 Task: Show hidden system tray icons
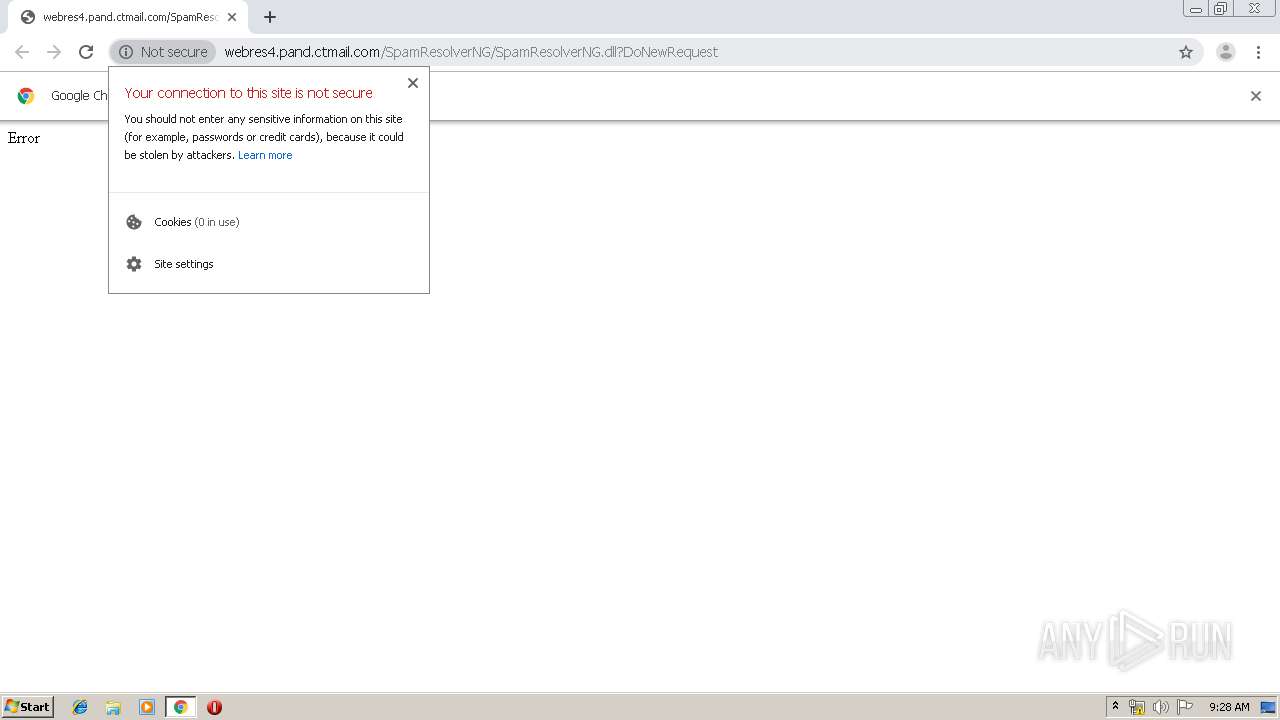pyautogui.click(x=1116, y=707)
